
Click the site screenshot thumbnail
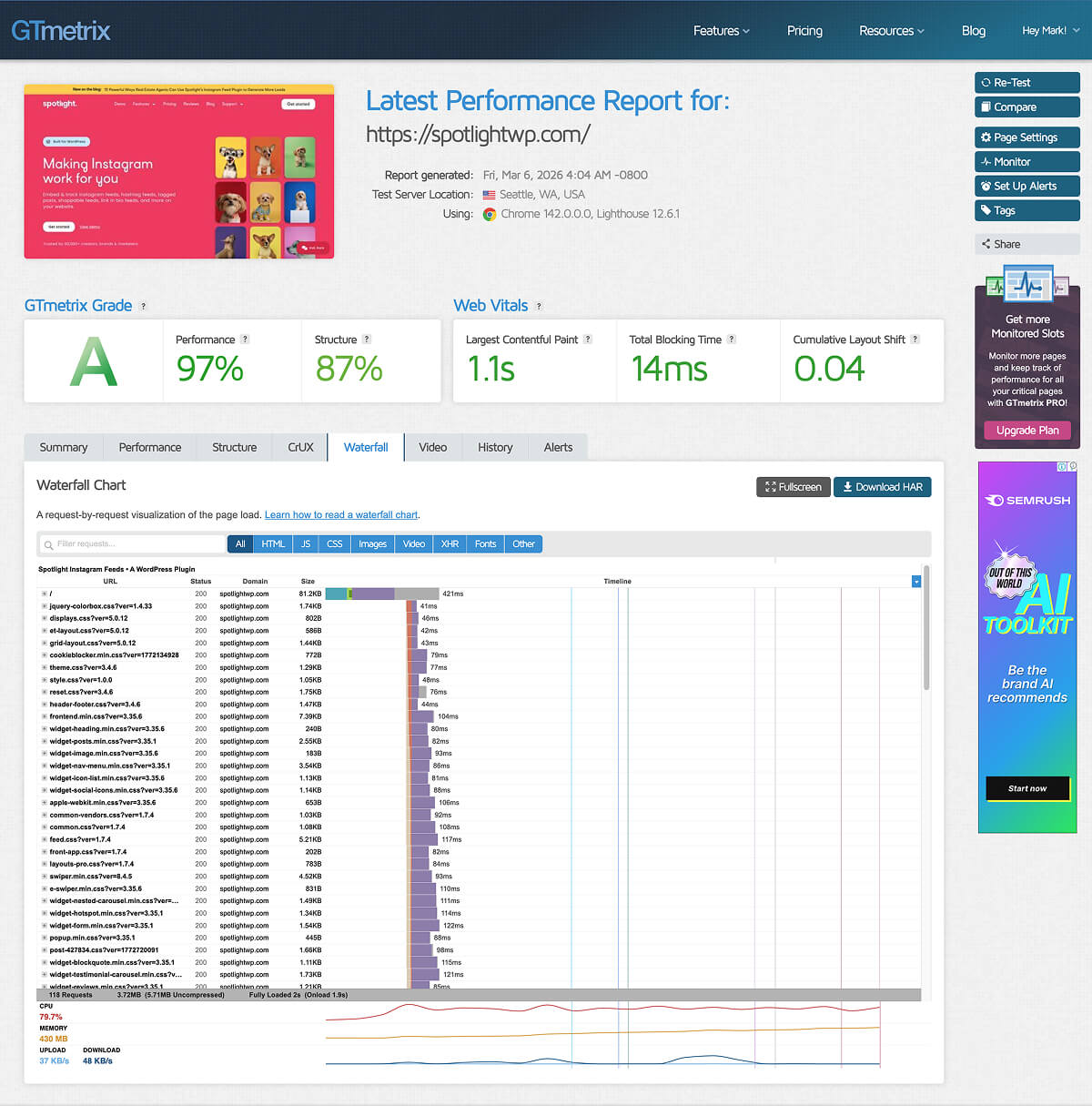point(179,171)
